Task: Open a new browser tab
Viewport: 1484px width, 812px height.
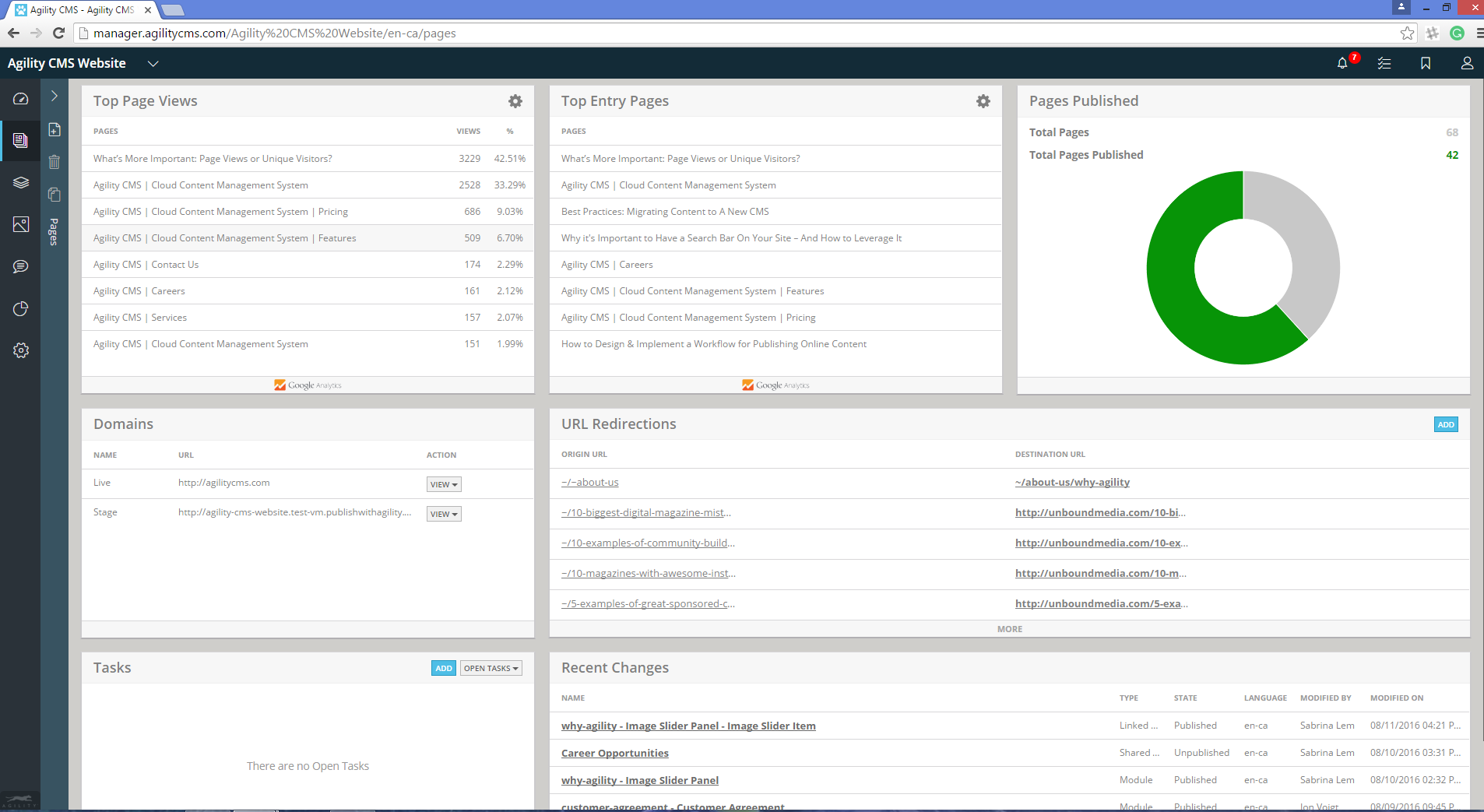Action: point(172,10)
